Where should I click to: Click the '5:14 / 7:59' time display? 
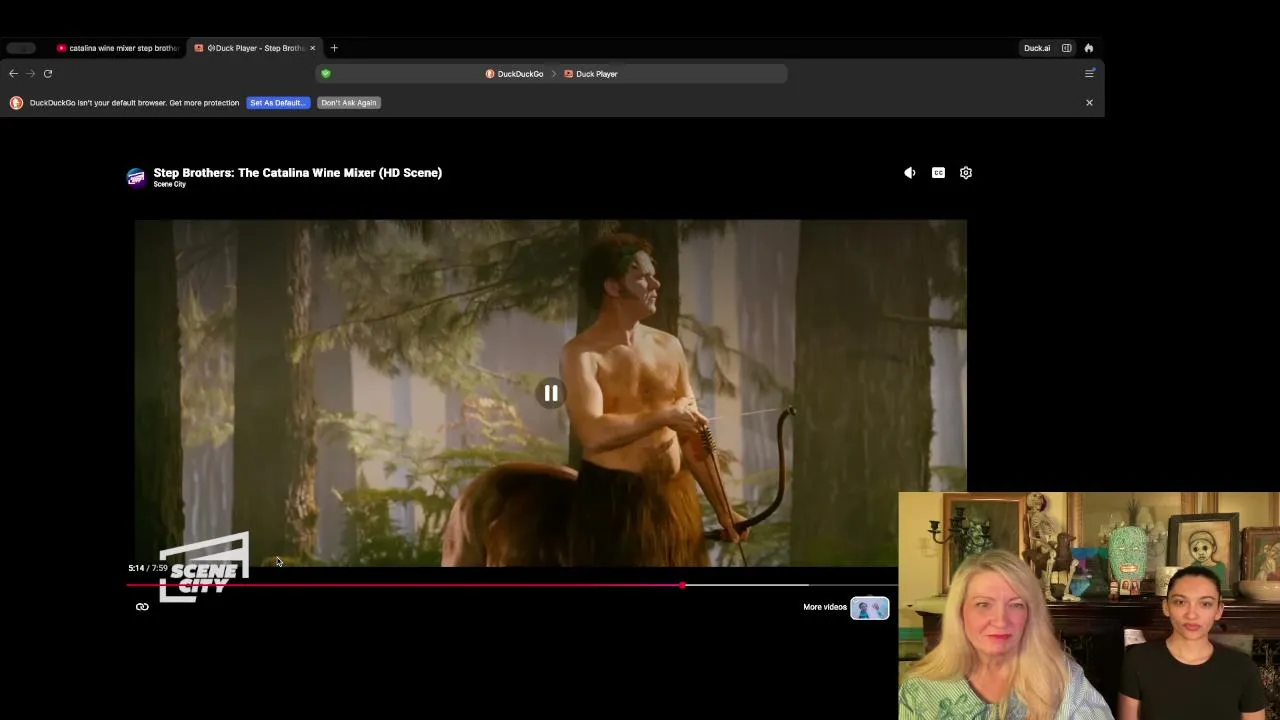click(148, 568)
